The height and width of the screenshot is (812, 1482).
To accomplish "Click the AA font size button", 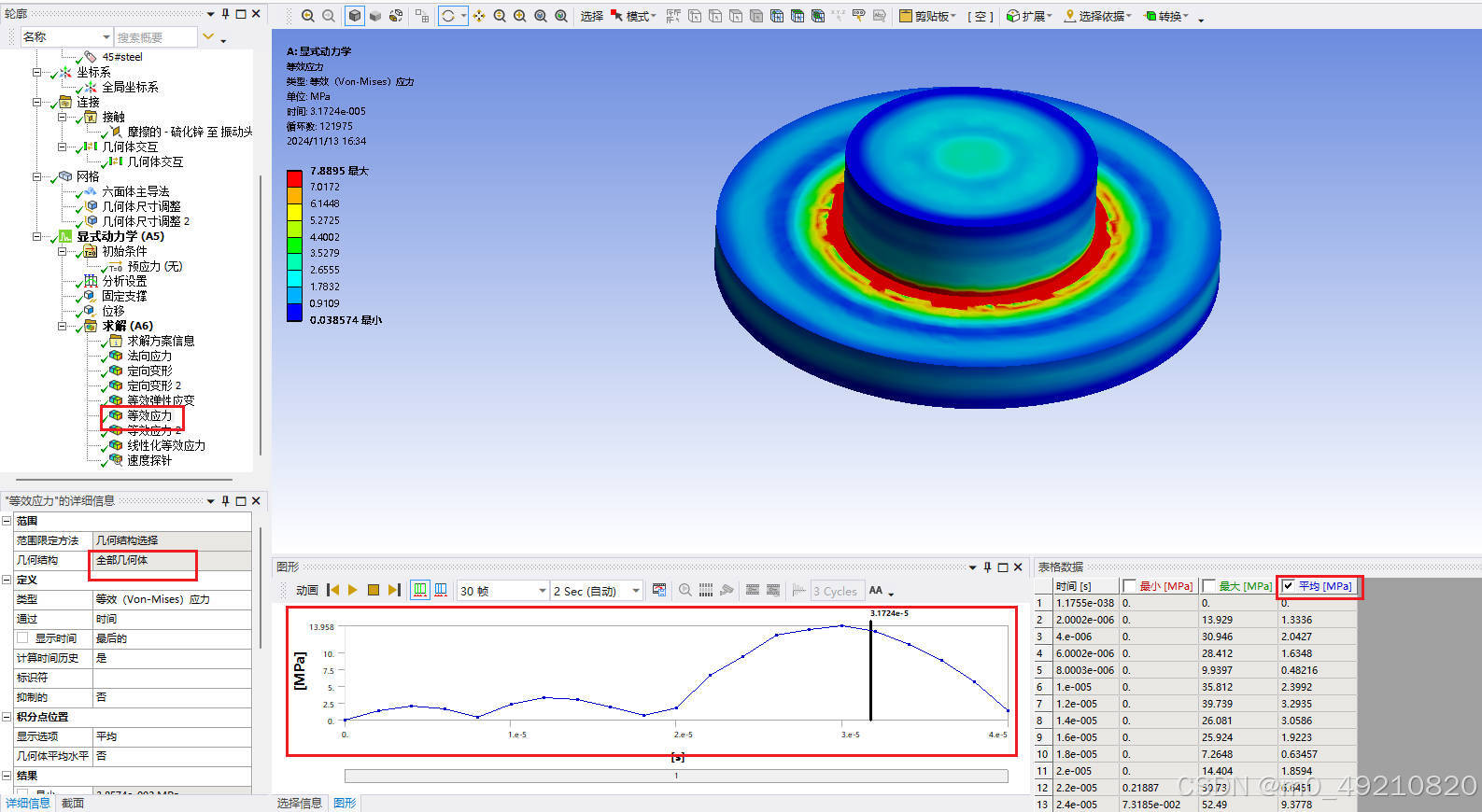I will pyautogui.click(x=876, y=590).
